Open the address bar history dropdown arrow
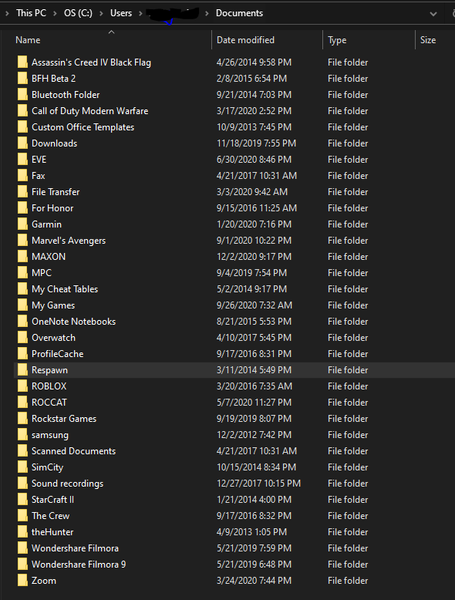This screenshot has width=455, height=600. pos(433,14)
